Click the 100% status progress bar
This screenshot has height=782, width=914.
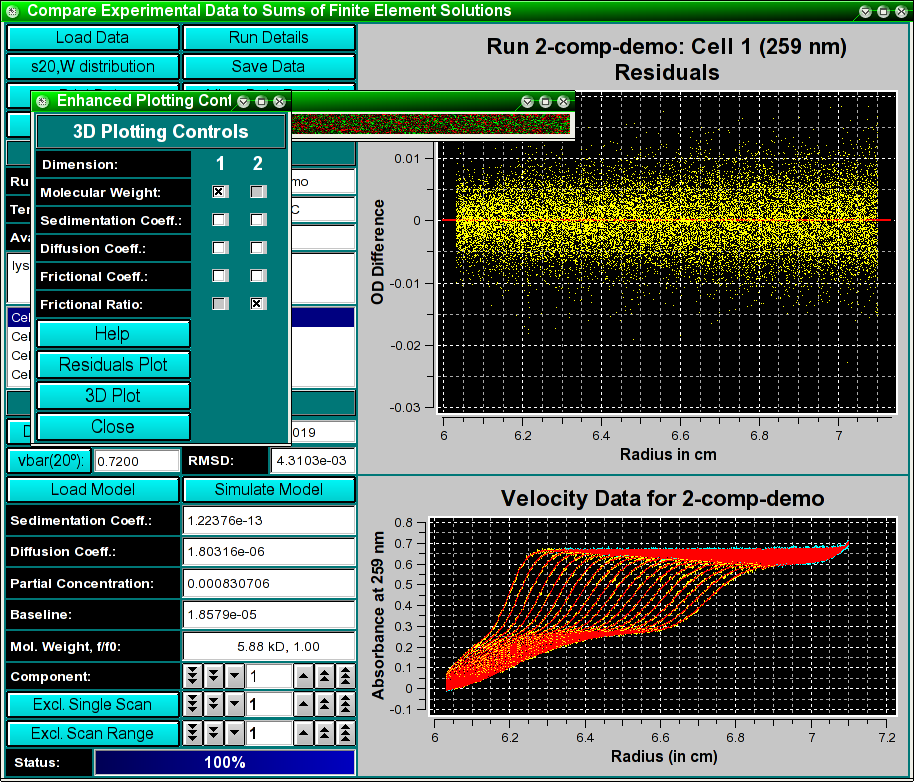tap(224, 762)
